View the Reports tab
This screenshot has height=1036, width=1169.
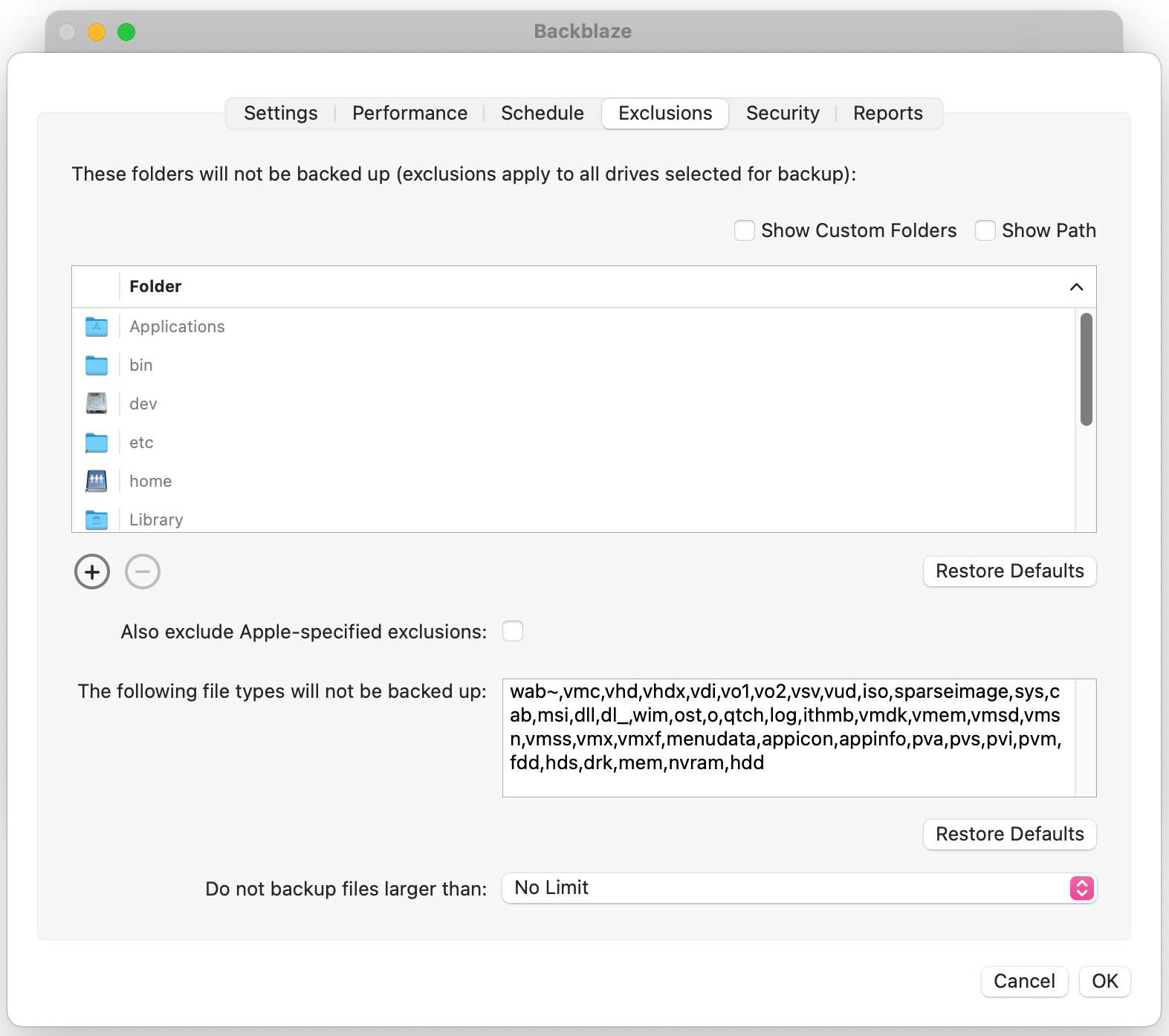coord(888,113)
